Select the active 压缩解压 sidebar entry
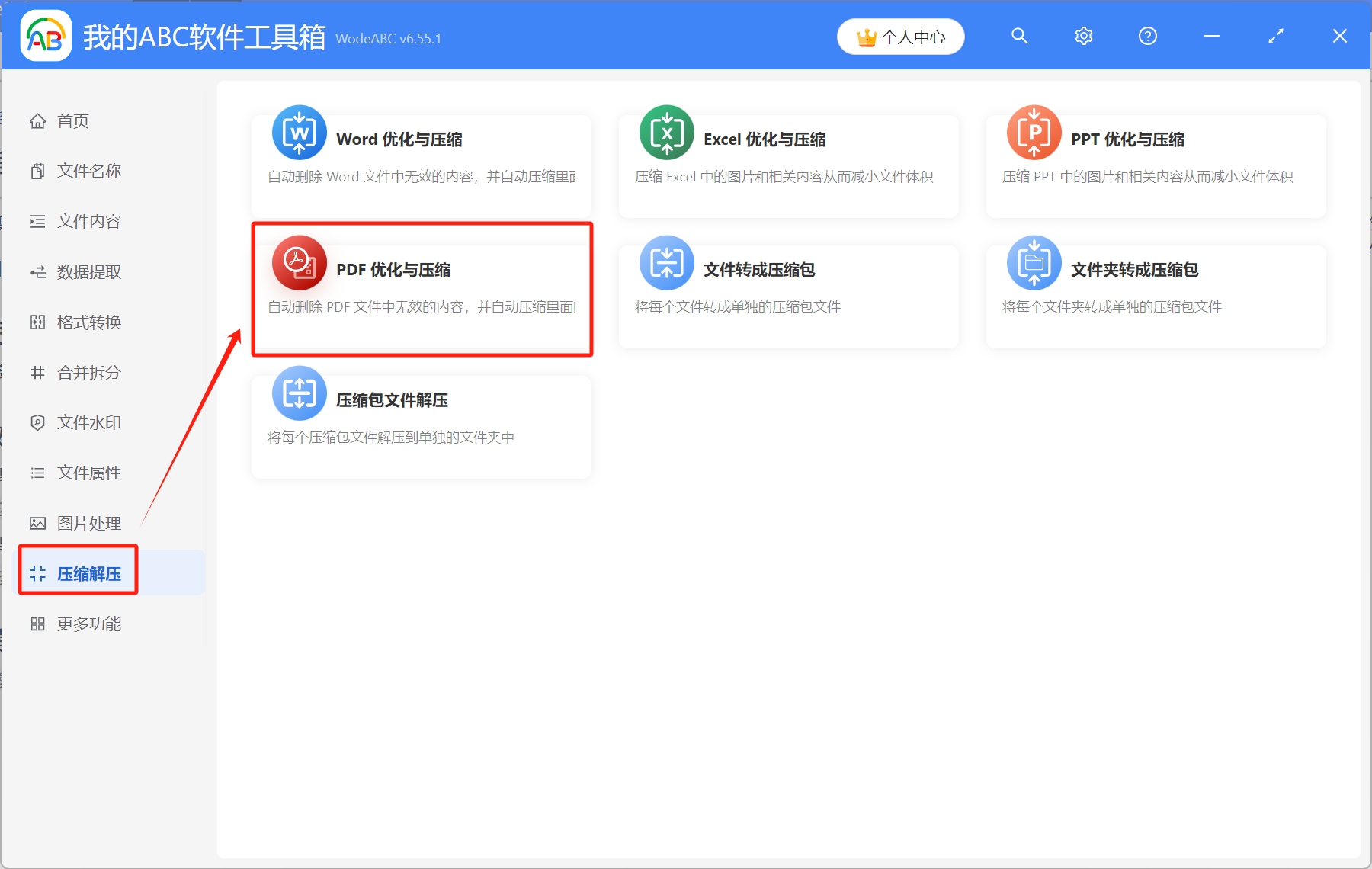 88,573
